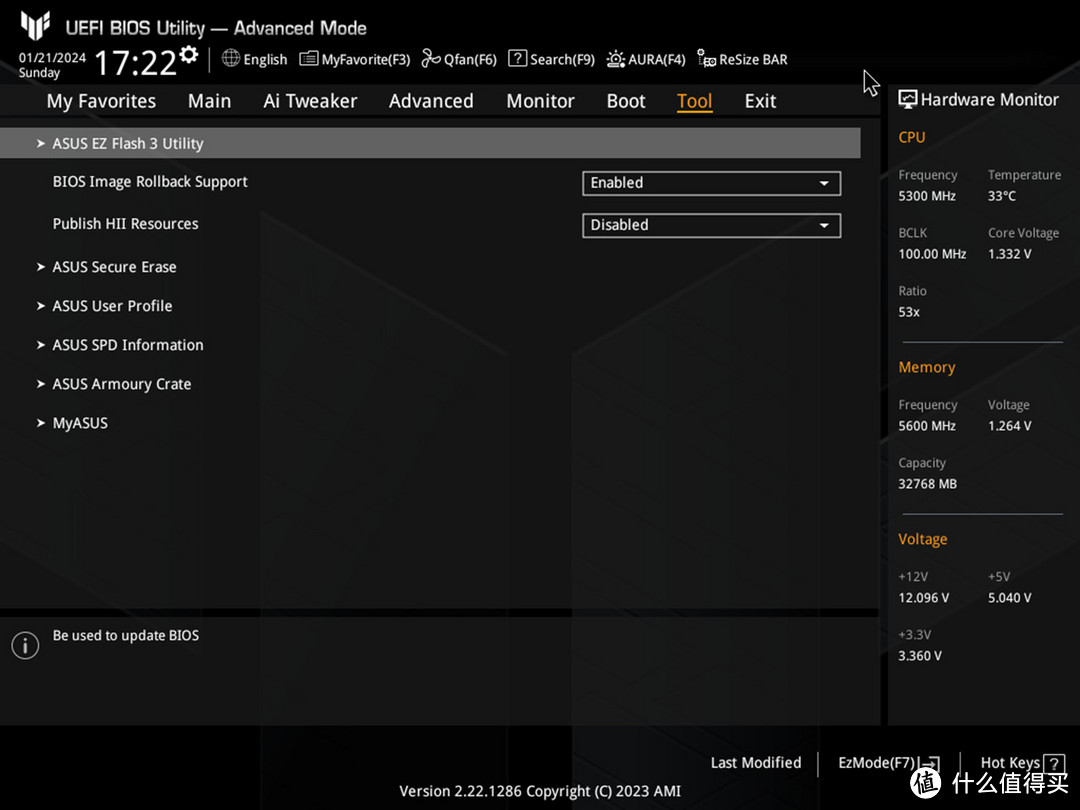1080x810 pixels.
Task: Click the Last Modified button
Action: [756, 763]
